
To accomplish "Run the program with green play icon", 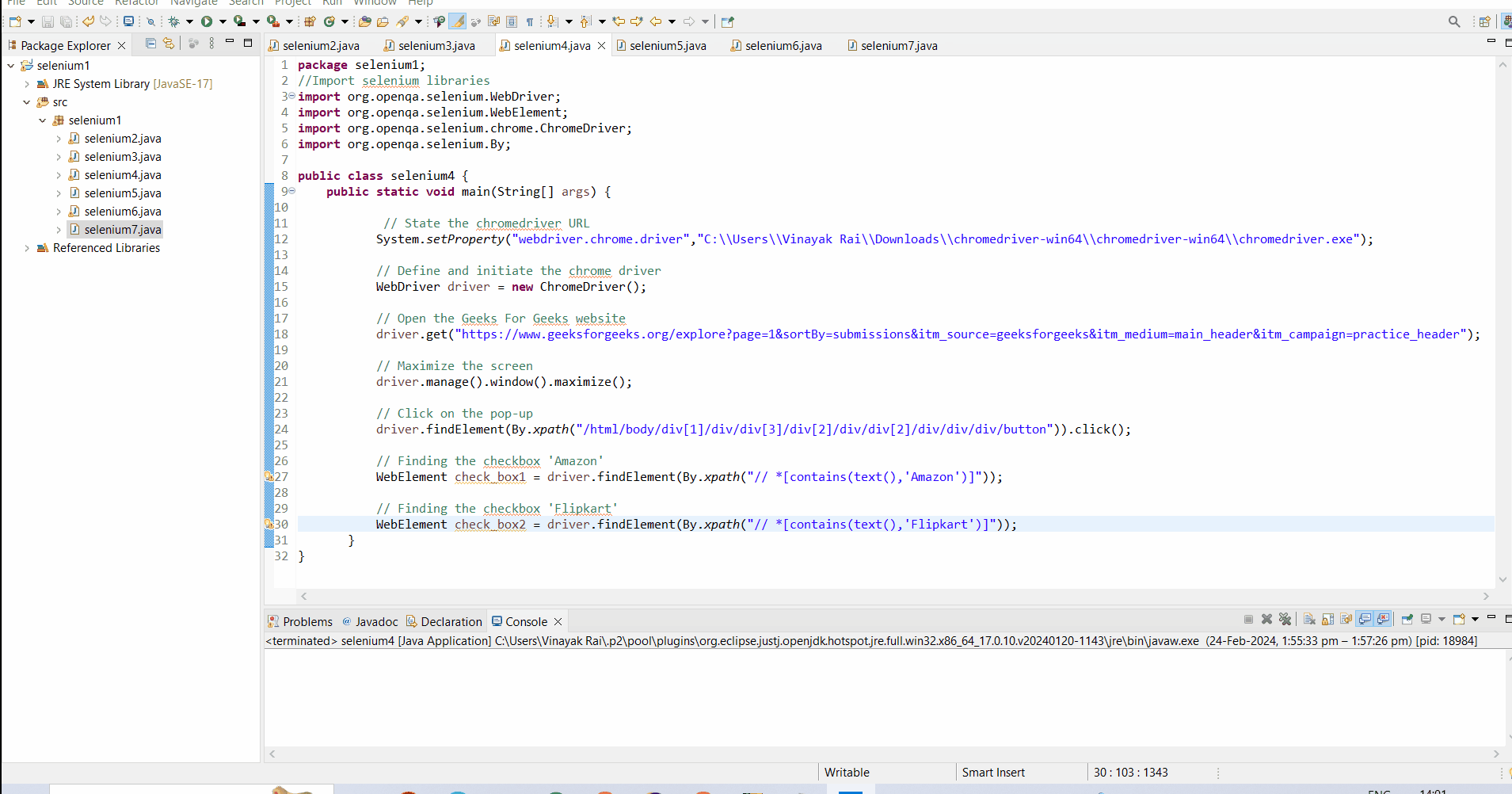I will pos(207,21).
